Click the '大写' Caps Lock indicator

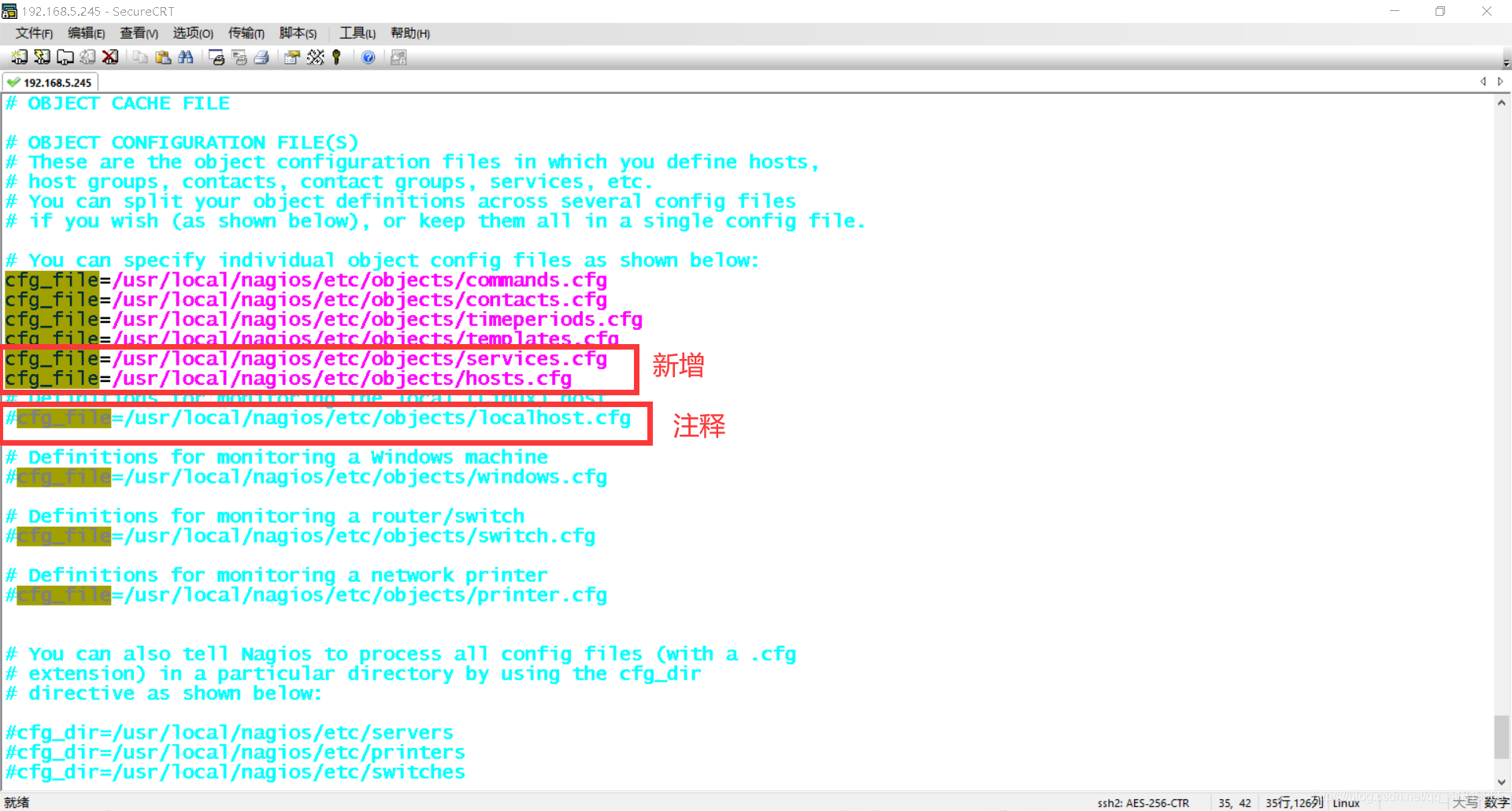(1466, 802)
